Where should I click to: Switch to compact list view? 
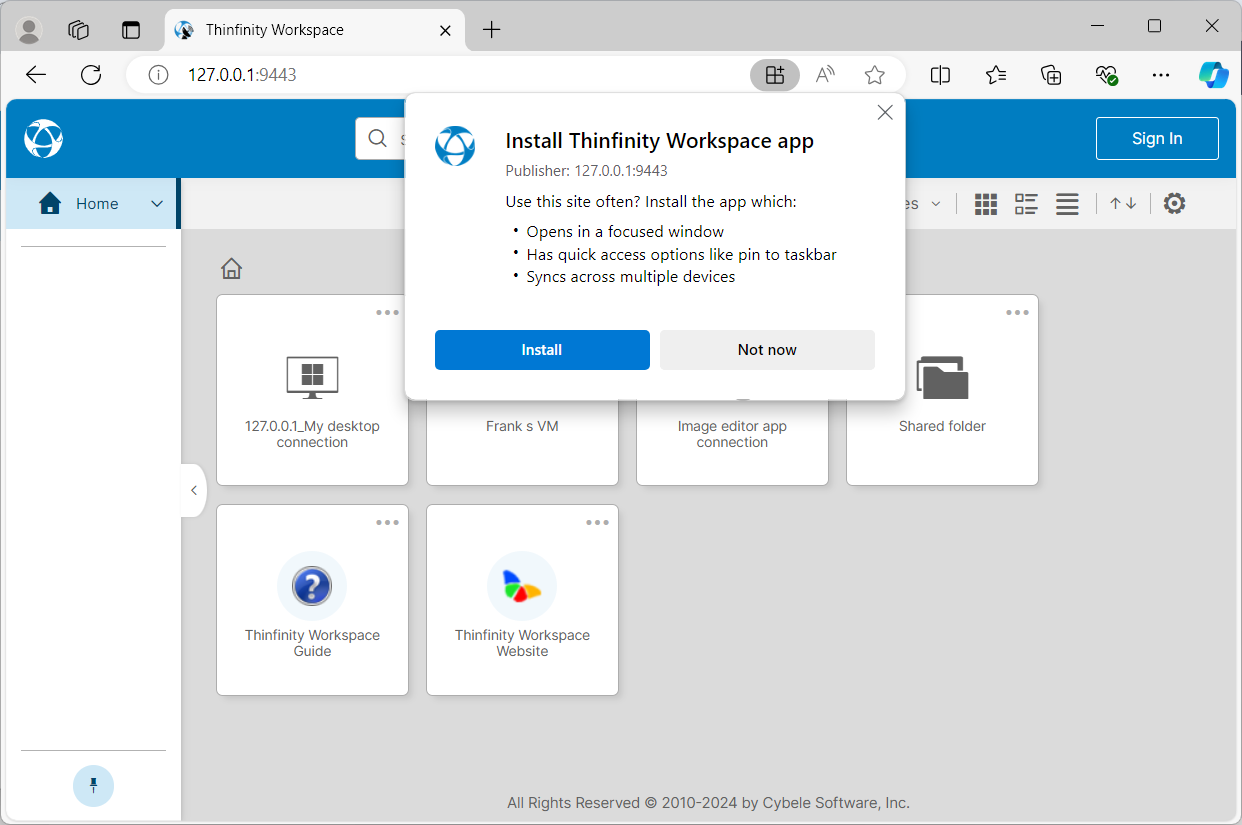pos(1067,204)
